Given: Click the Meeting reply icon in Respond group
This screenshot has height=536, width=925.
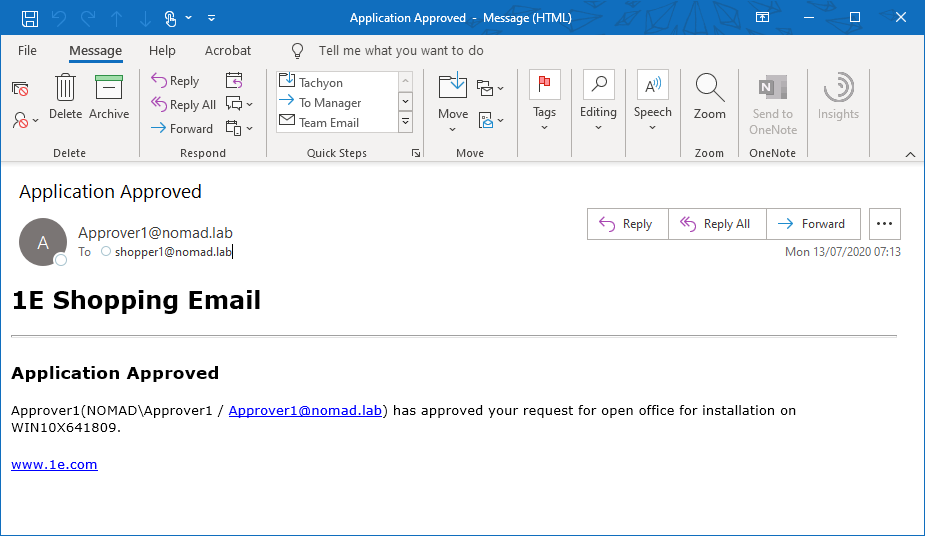Looking at the screenshot, I should tap(234, 81).
